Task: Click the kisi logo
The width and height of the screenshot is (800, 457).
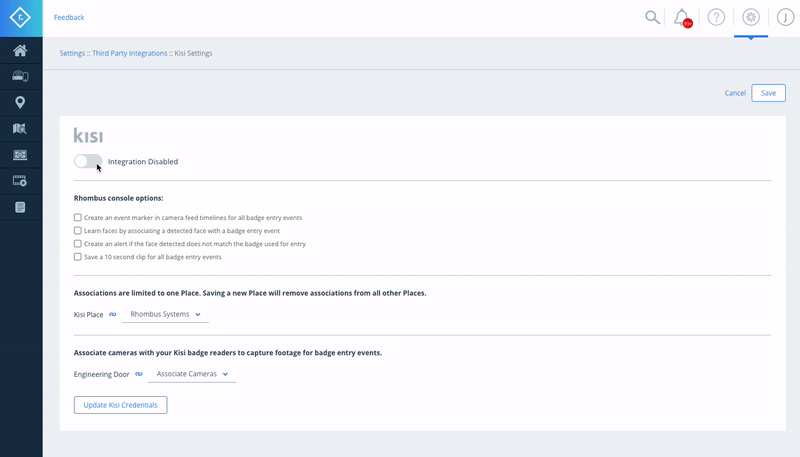Action: tap(88, 135)
